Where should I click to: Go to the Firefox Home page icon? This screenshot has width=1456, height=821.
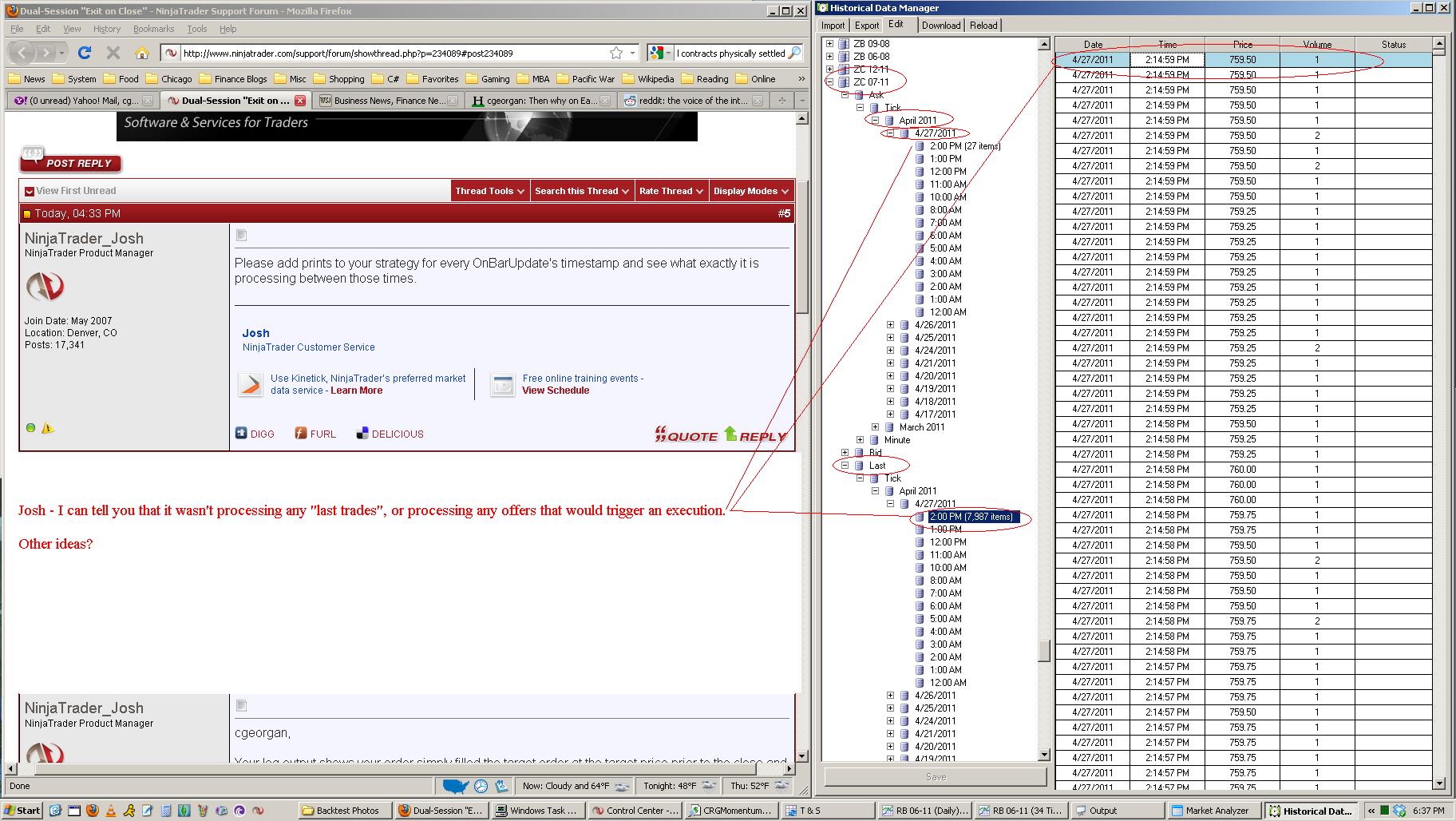pyautogui.click(x=142, y=53)
